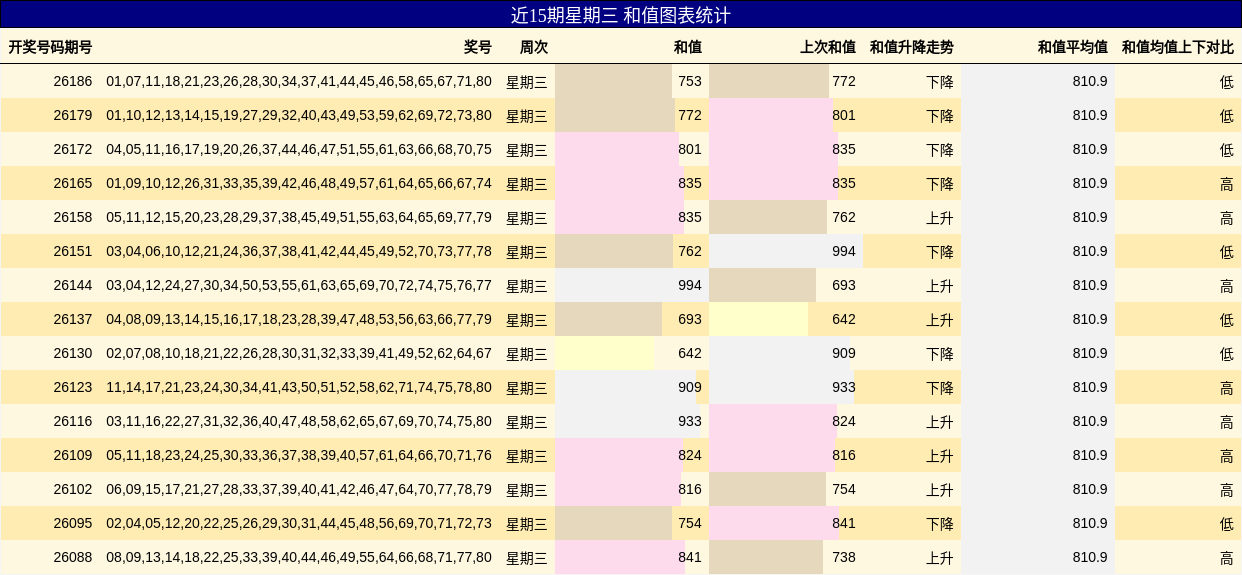Click the 下降 trend in row 26130

click(940, 354)
